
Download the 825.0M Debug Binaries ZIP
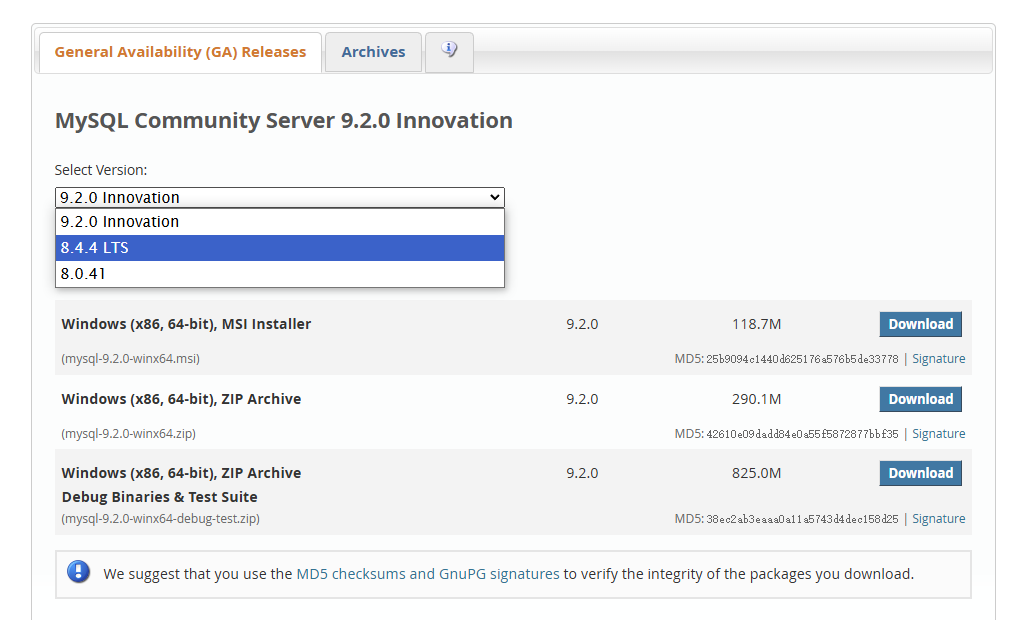(x=921, y=473)
